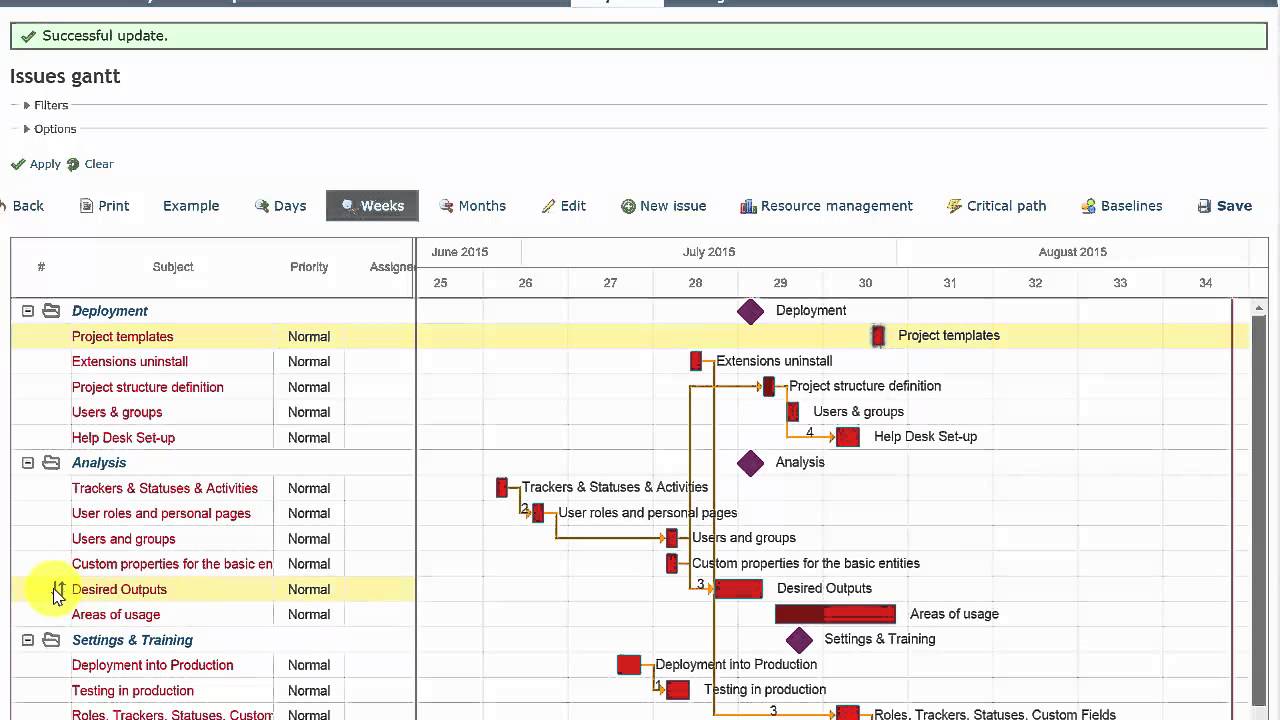Open Project structure definition issue link
Screen dimensions: 1280x720
point(148,387)
